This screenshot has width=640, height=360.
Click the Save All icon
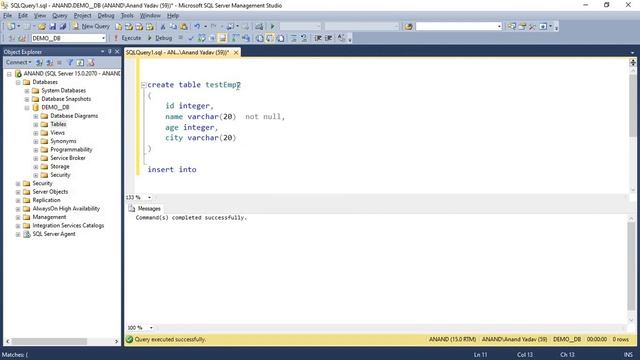tap(63, 27)
